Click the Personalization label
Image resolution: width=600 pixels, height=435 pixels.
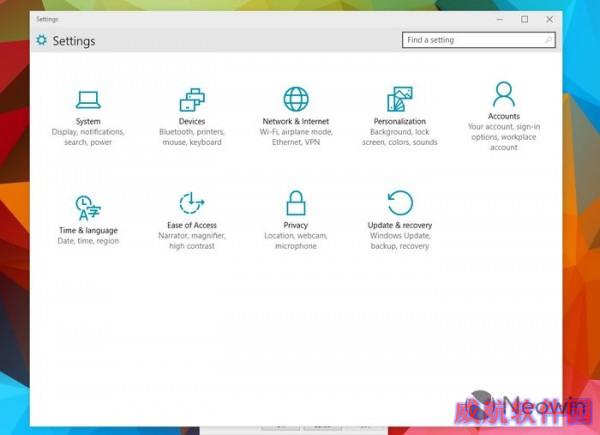(x=400, y=121)
